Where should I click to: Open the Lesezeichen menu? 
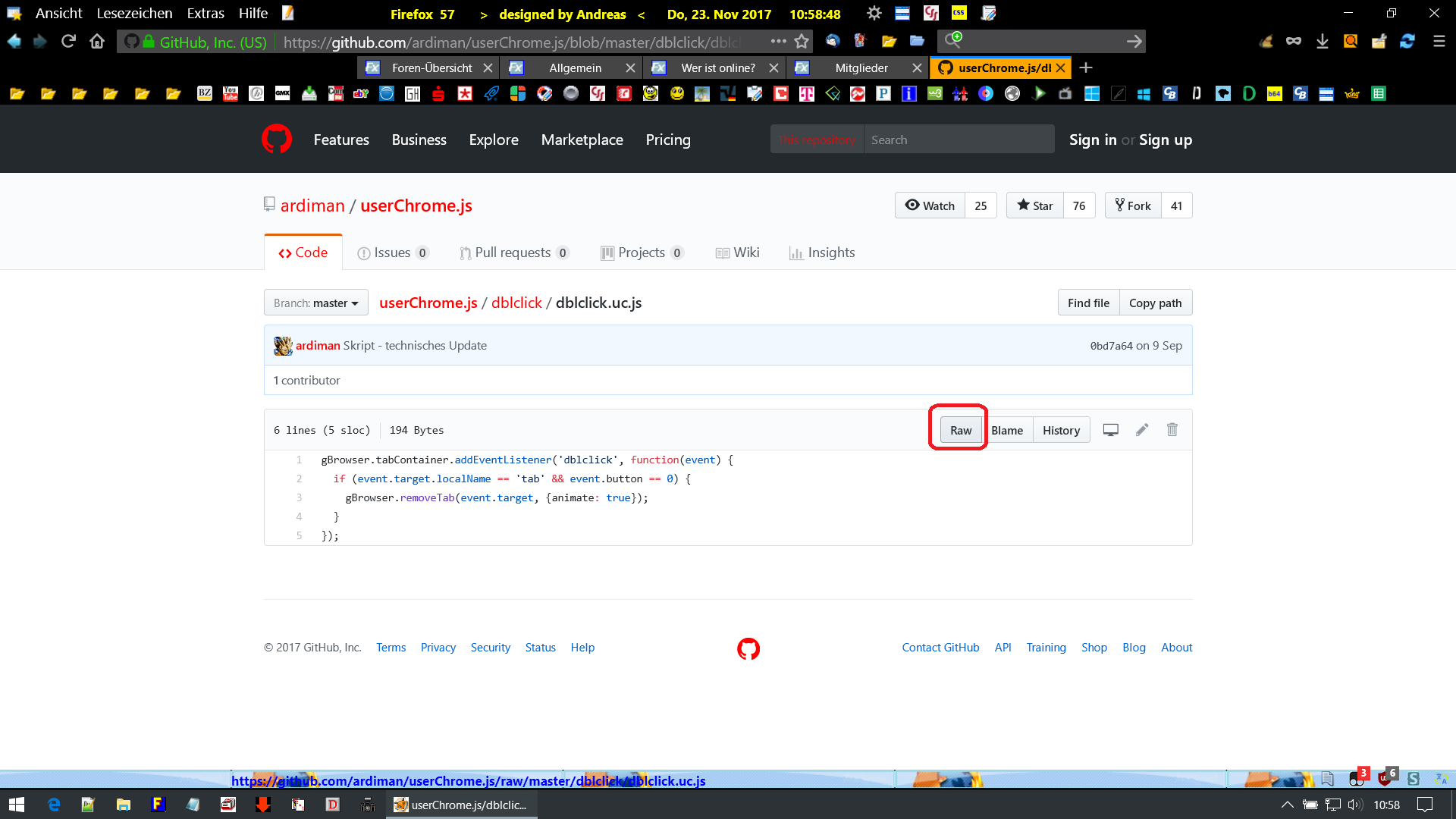coord(134,14)
